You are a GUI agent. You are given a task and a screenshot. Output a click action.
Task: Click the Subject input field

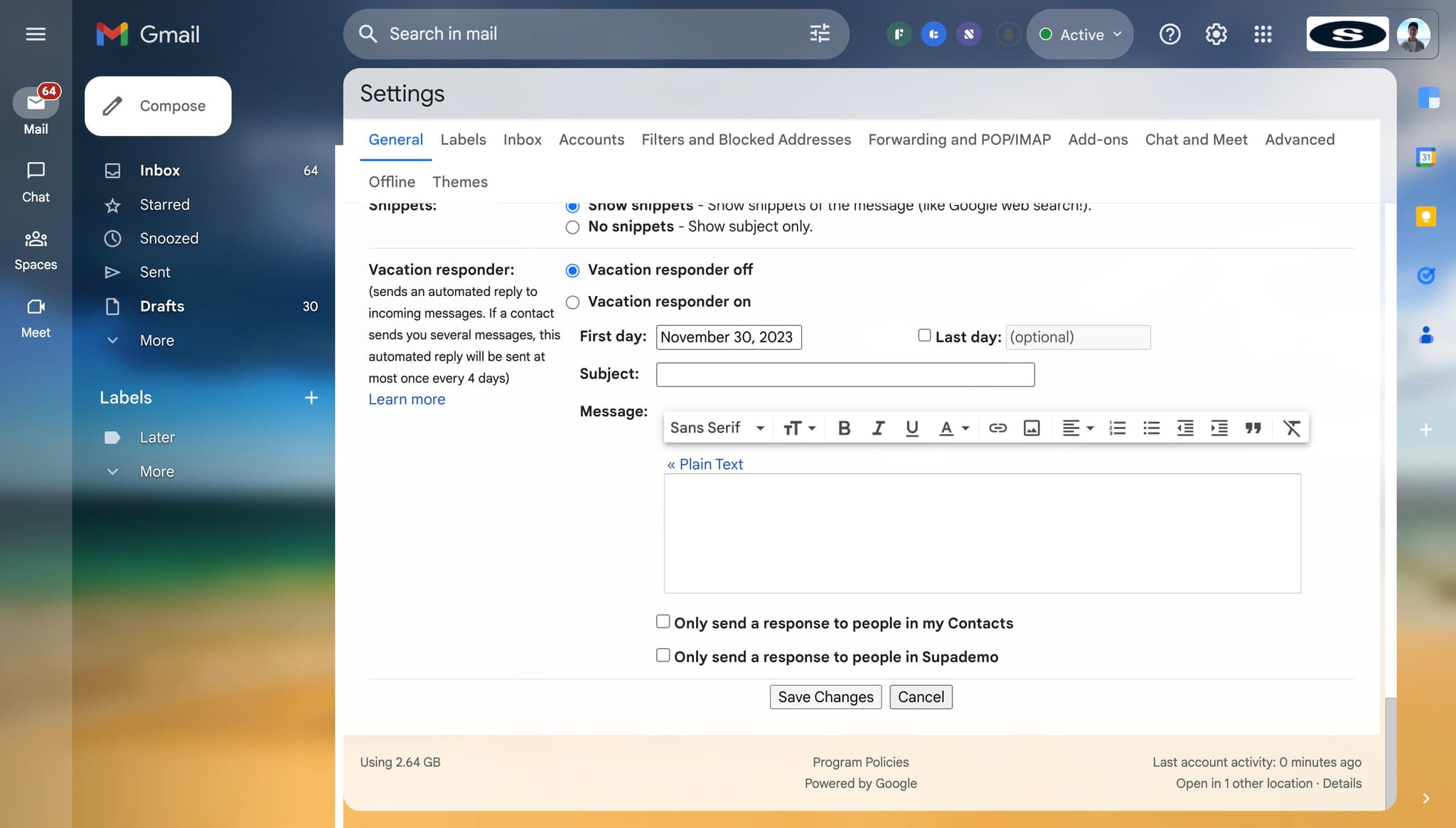845,375
